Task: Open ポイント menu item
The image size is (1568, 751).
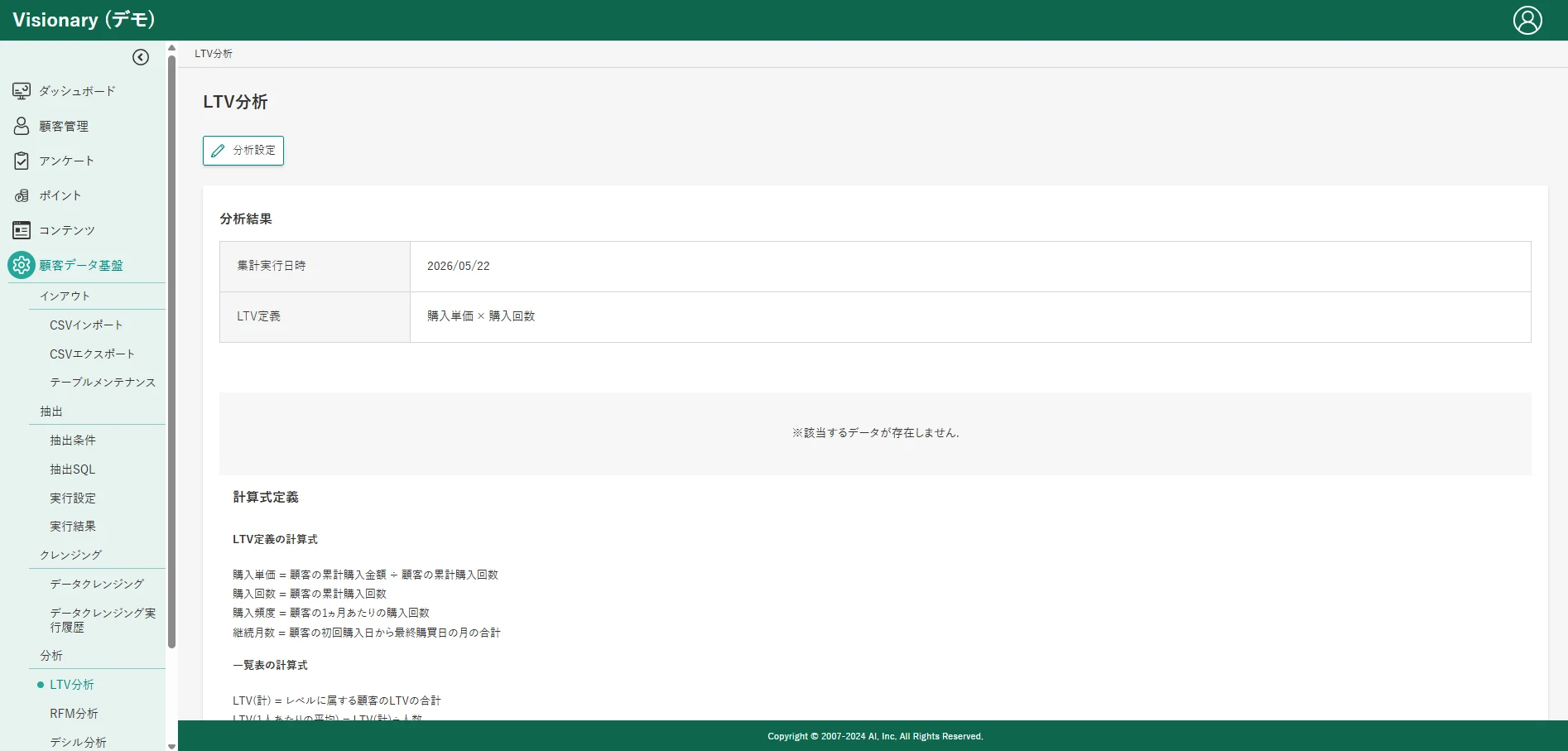Action: (x=60, y=195)
